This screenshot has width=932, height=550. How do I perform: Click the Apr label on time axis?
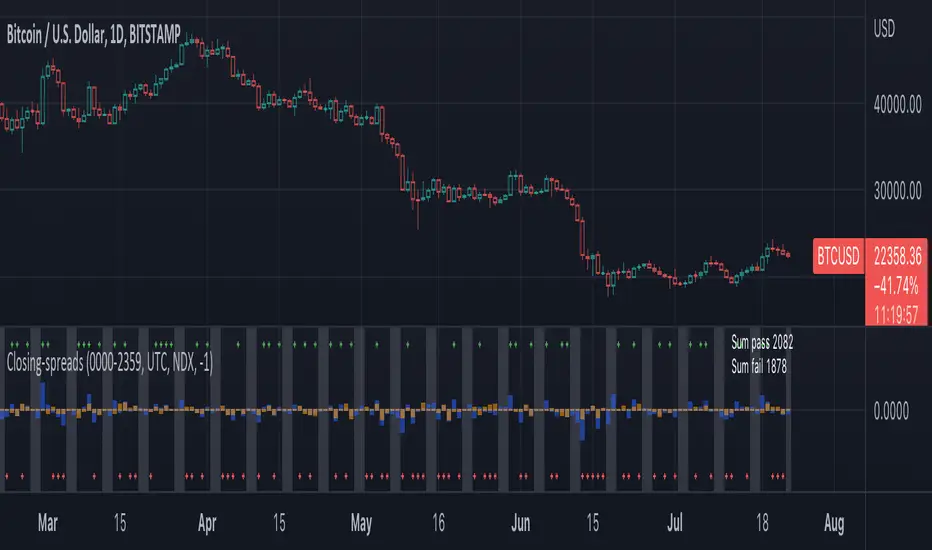[x=207, y=521]
